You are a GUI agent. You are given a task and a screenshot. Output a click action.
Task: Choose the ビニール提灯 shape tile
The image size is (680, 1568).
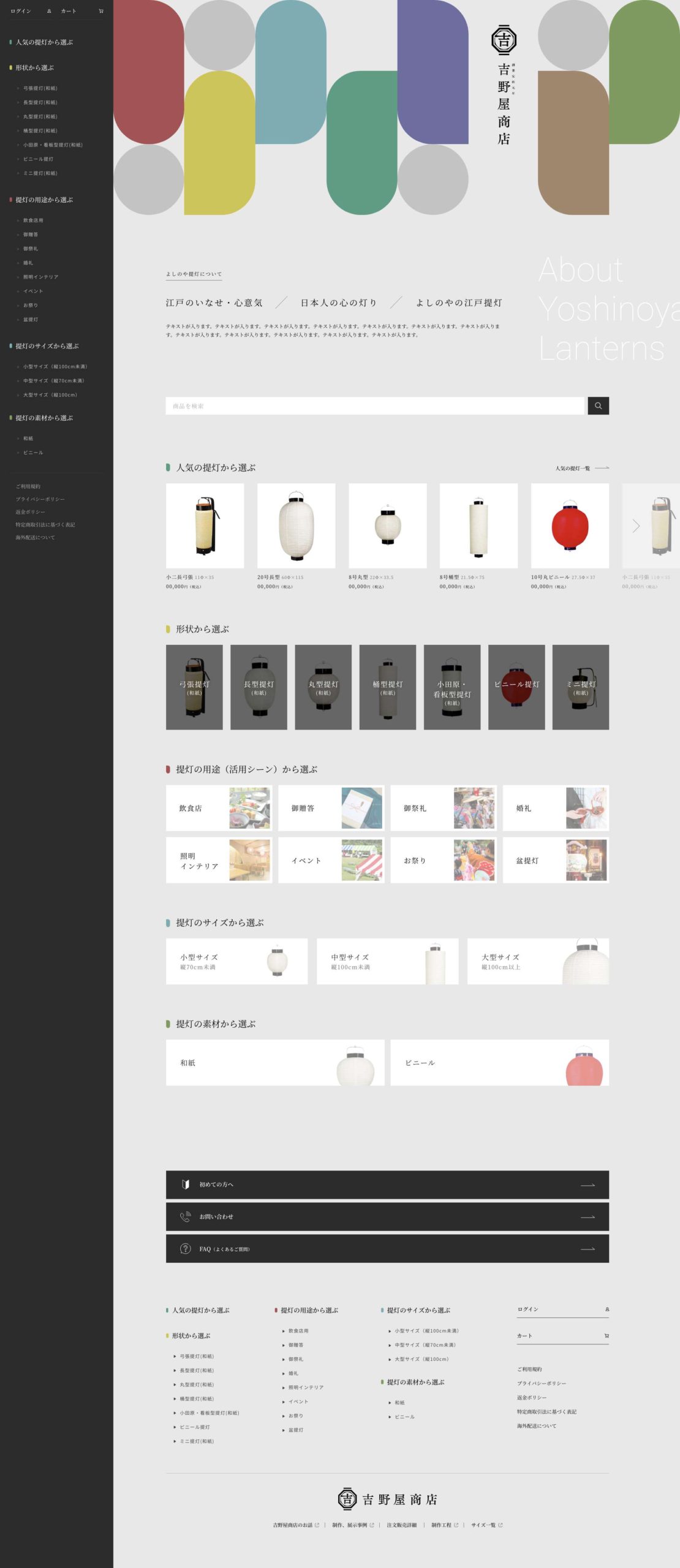point(516,687)
